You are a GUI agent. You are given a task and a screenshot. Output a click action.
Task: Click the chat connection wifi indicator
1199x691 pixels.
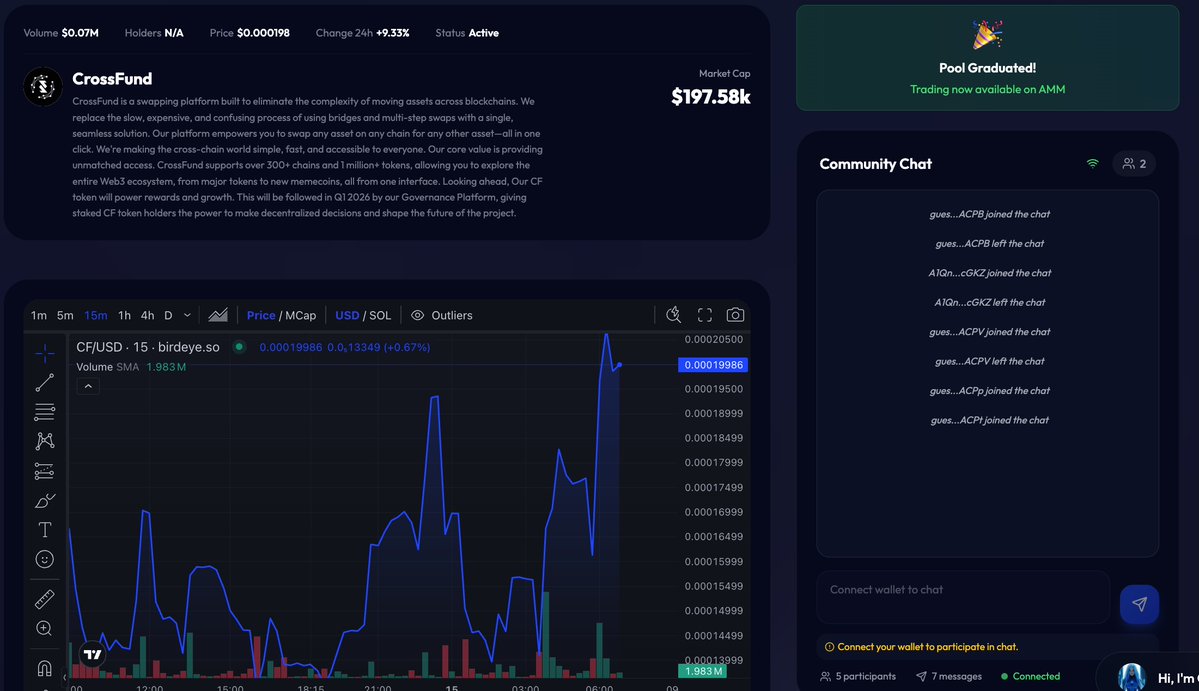1093,164
